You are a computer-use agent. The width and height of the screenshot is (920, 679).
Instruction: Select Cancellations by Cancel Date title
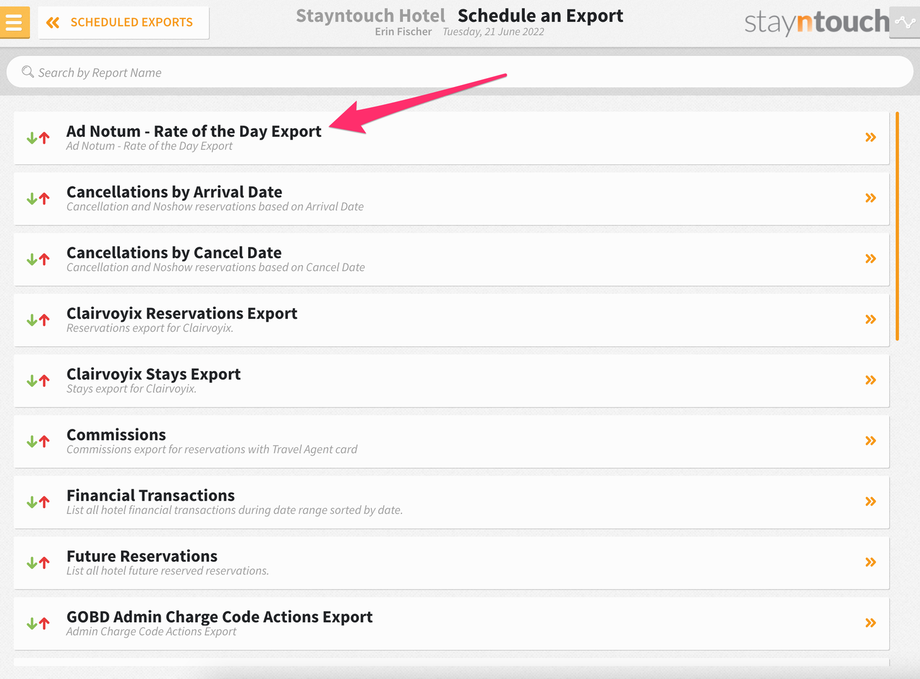tap(174, 252)
